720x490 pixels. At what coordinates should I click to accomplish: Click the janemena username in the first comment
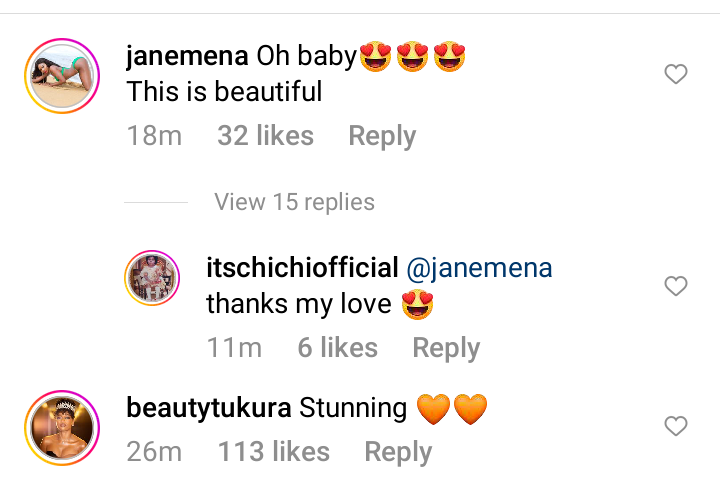[x=187, y=57]
